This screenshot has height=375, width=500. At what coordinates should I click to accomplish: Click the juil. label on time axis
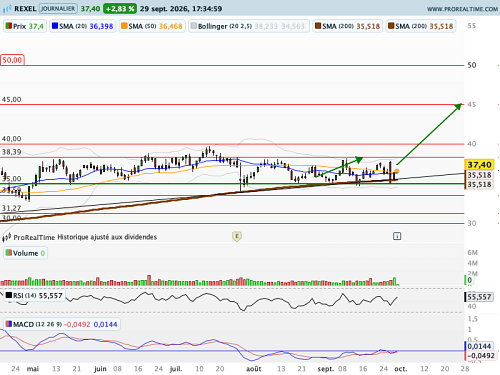point(176,369)
